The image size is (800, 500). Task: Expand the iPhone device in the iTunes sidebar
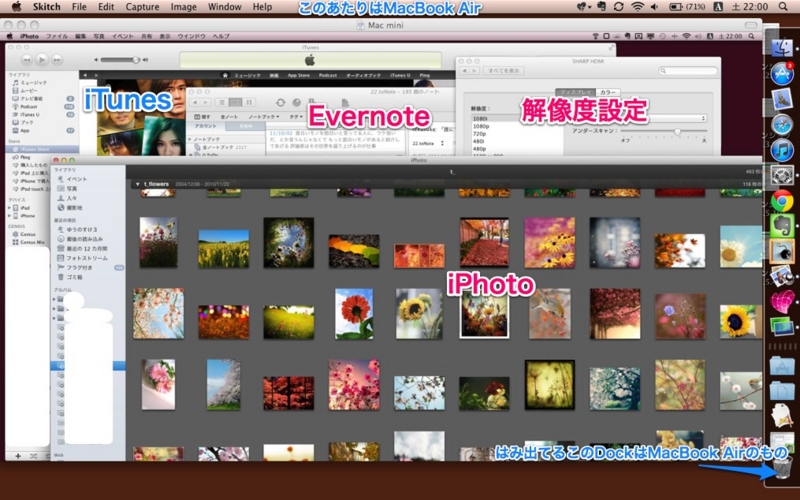coord(9,216)
